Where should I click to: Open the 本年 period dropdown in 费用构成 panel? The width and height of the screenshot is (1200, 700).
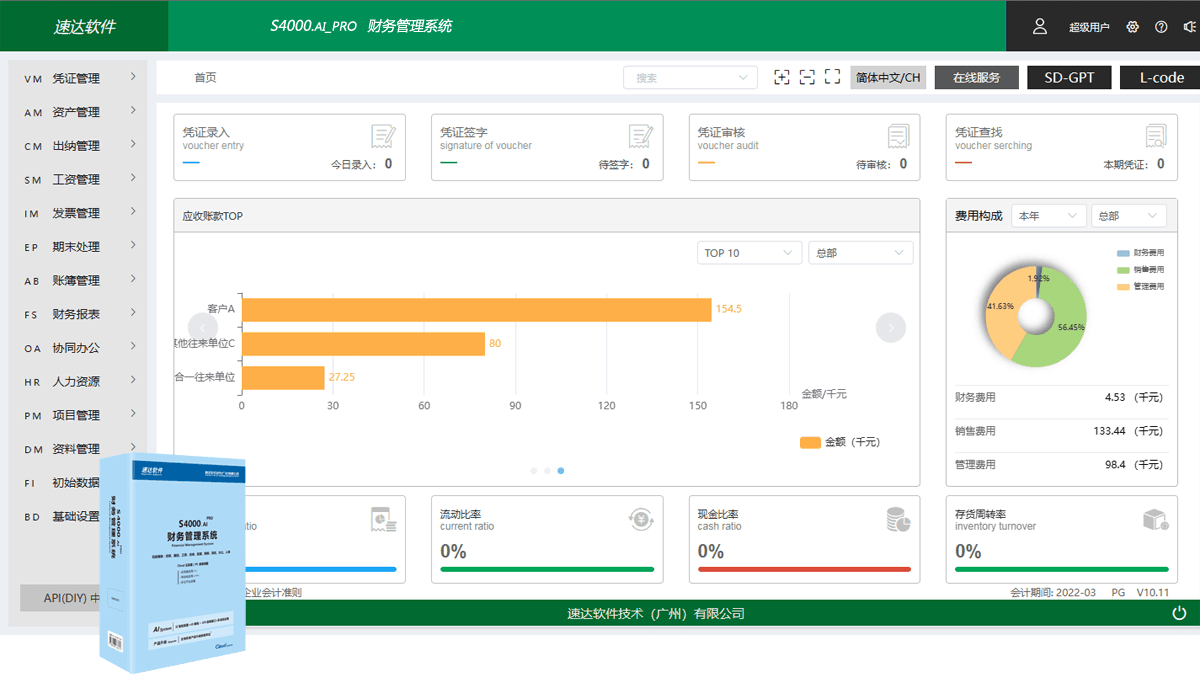[1048, 215]
